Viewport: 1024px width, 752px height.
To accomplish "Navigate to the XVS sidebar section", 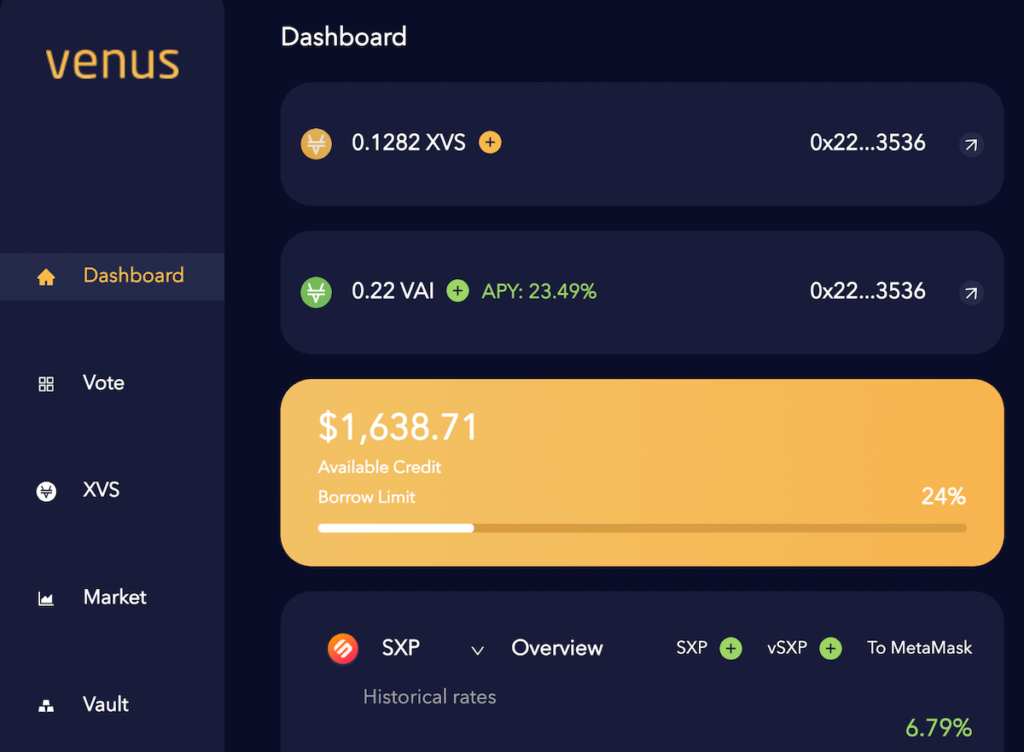I will 101,490.
